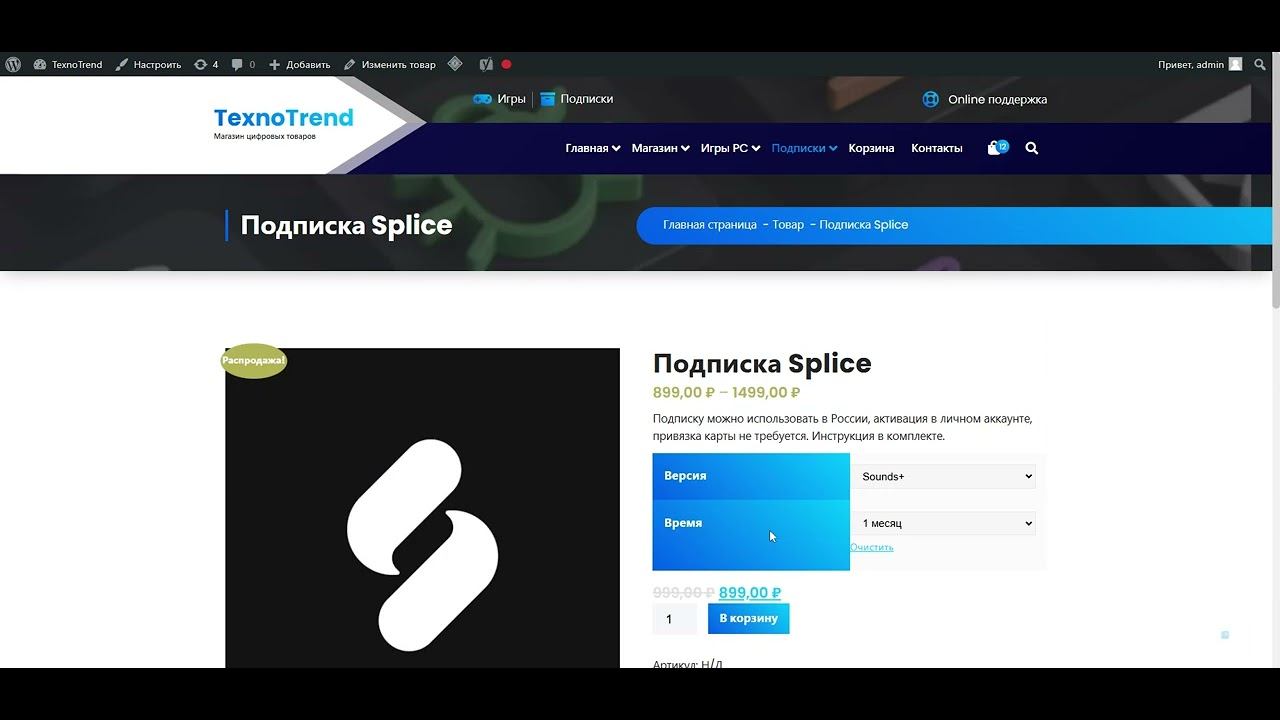Click the В корзину button
1280x720 pixels.
tap(748, 618)
